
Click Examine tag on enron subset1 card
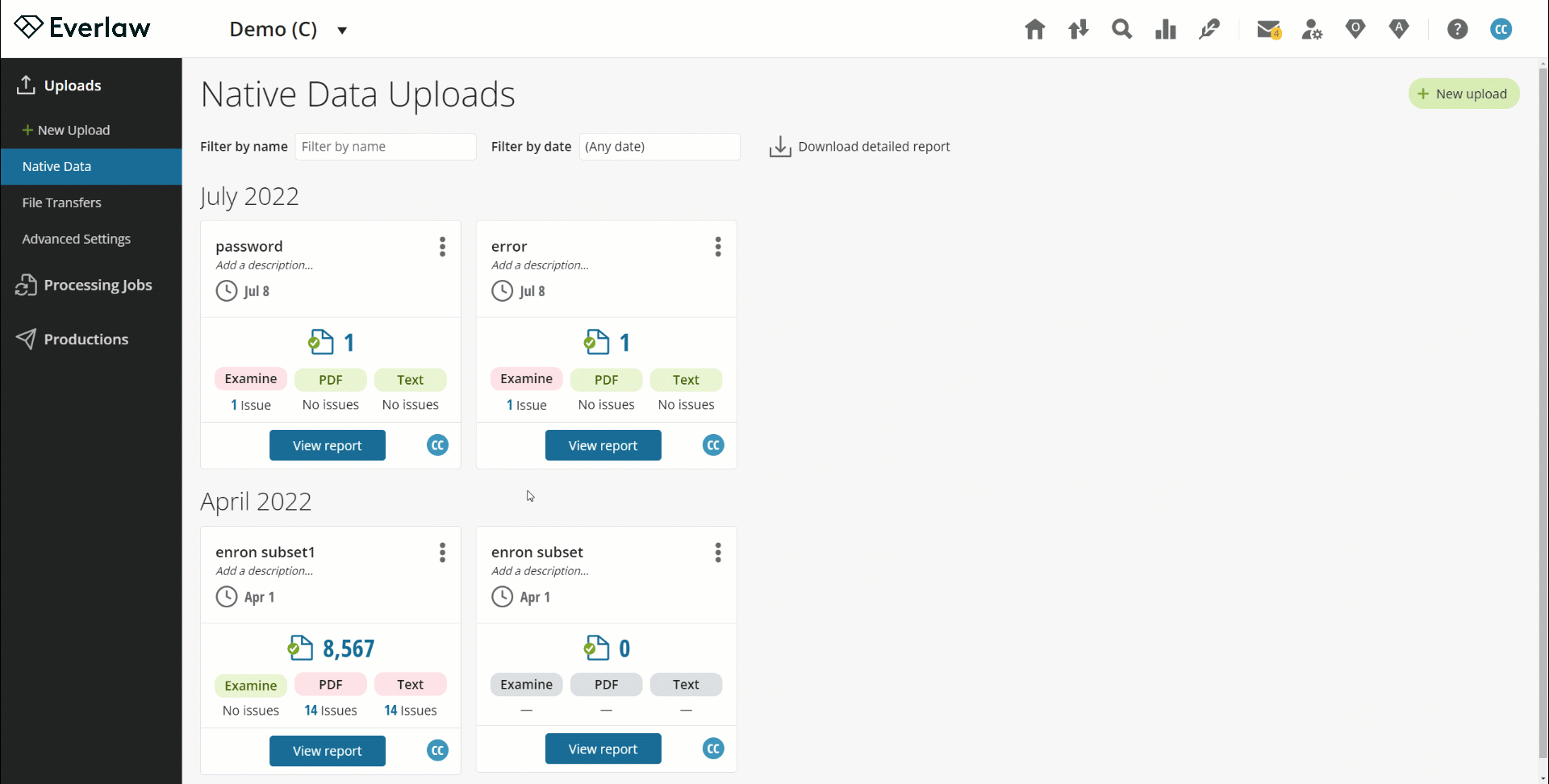(x=251, y=686)
